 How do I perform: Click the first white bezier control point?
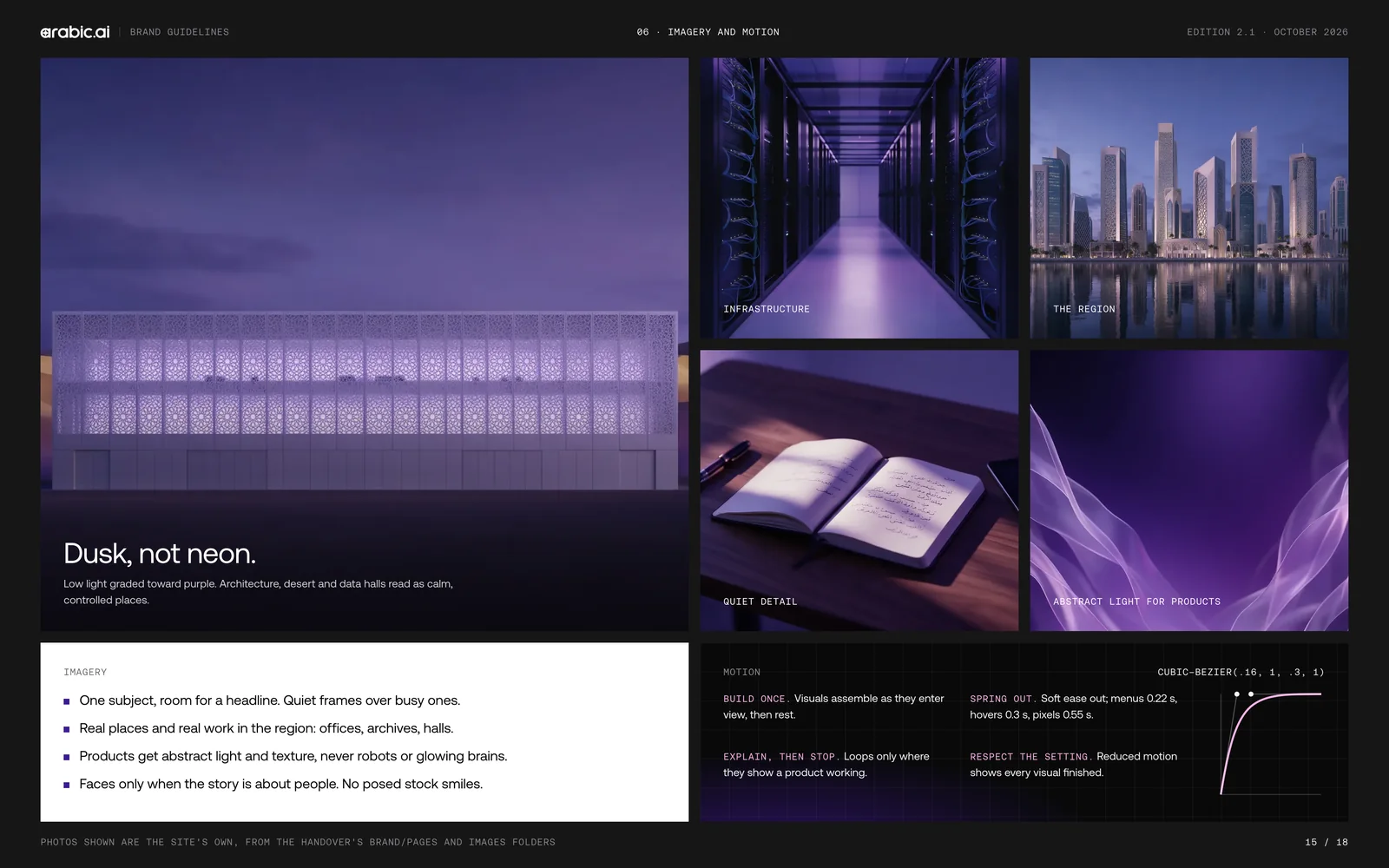coord(1236,694)
